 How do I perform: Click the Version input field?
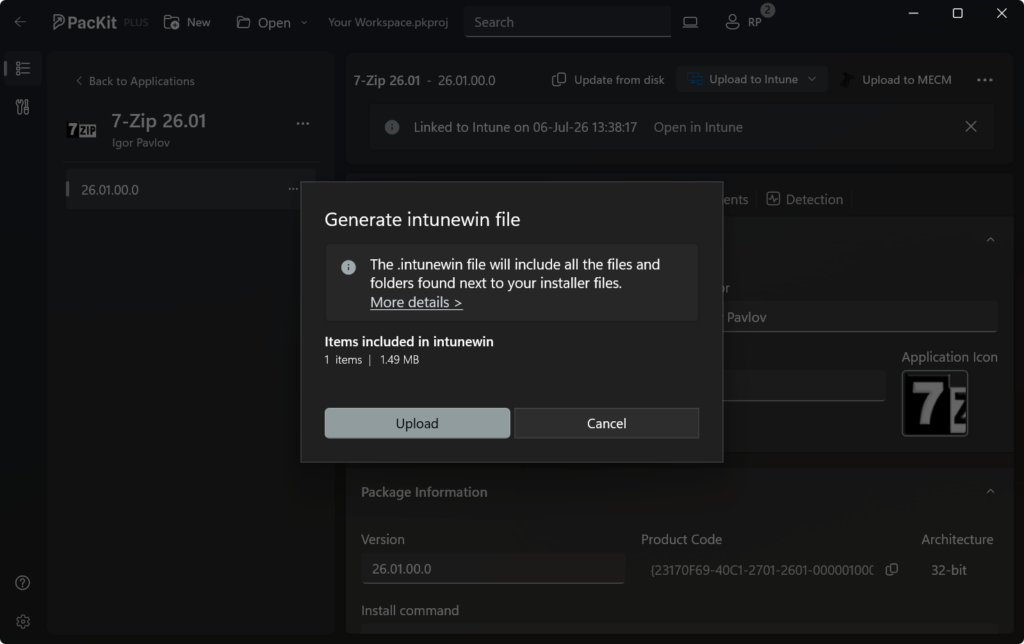pos(493,569)
